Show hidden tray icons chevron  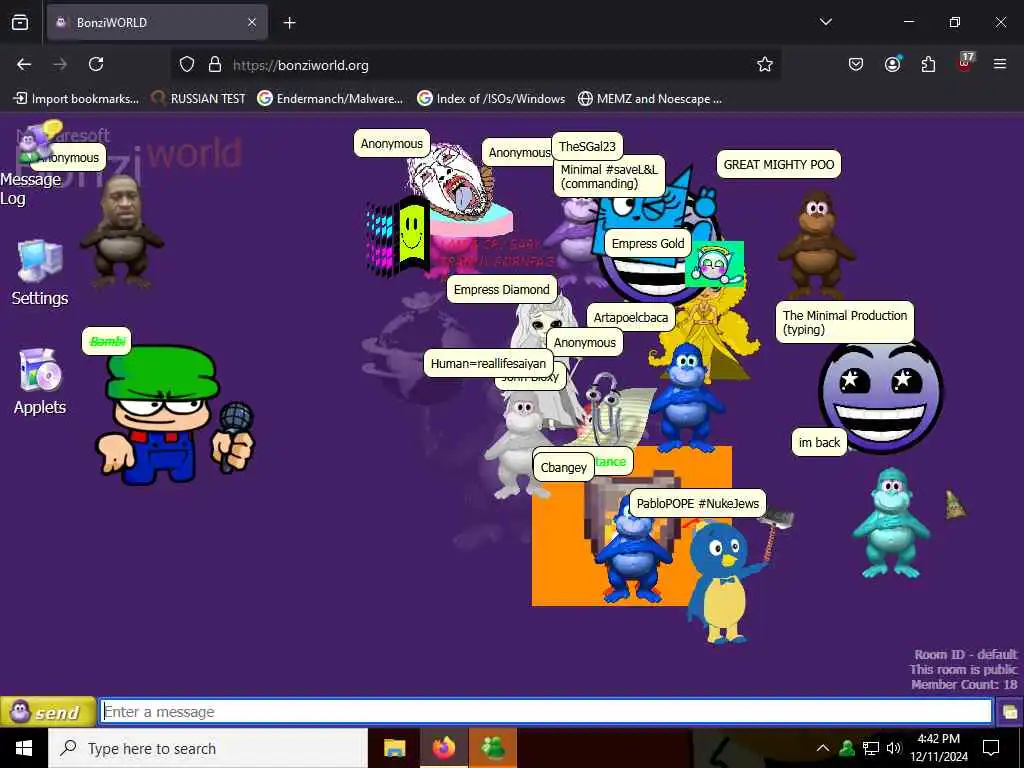coord(823,748)
